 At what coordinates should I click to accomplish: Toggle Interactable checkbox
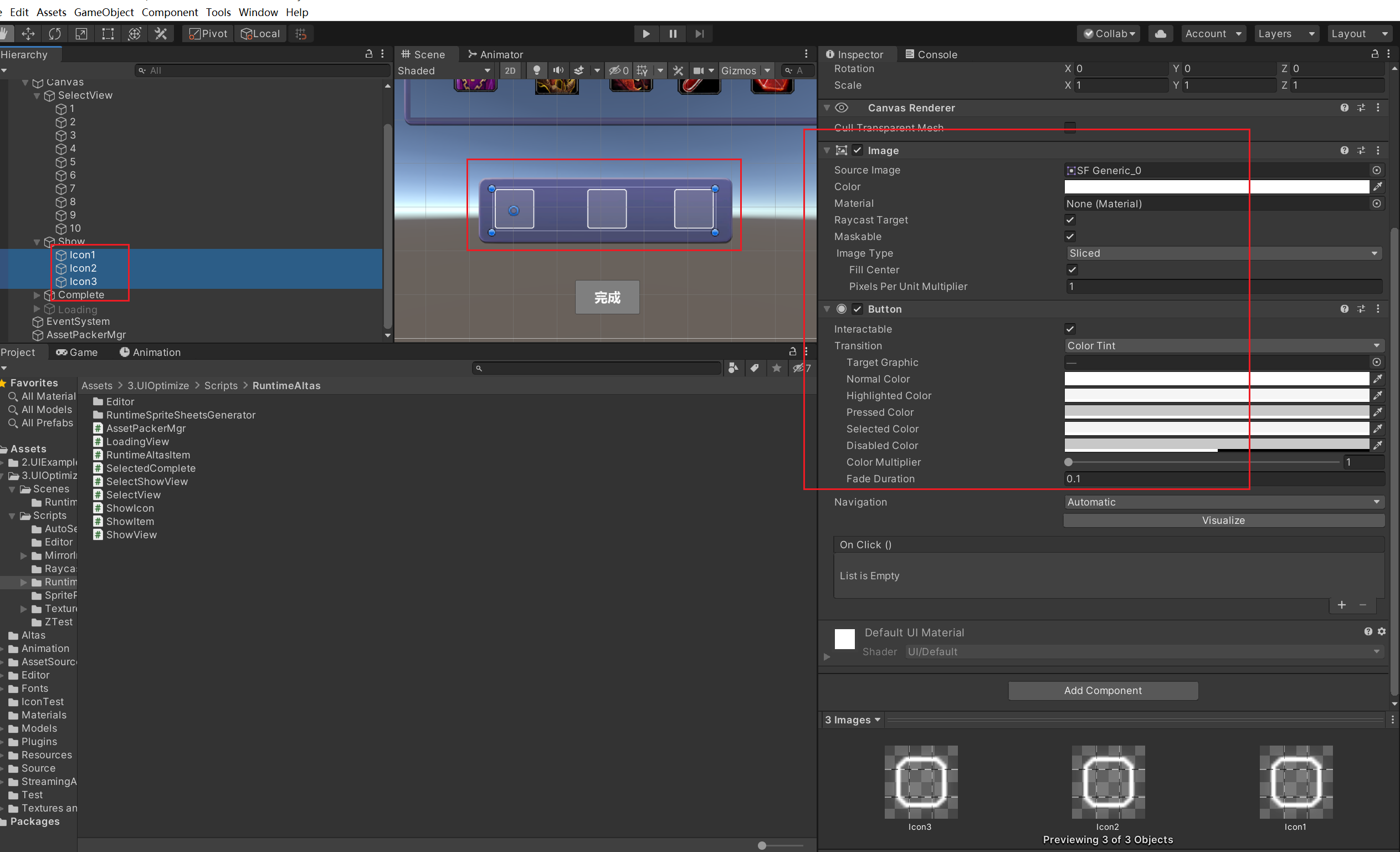click(x=1070, y=329)
